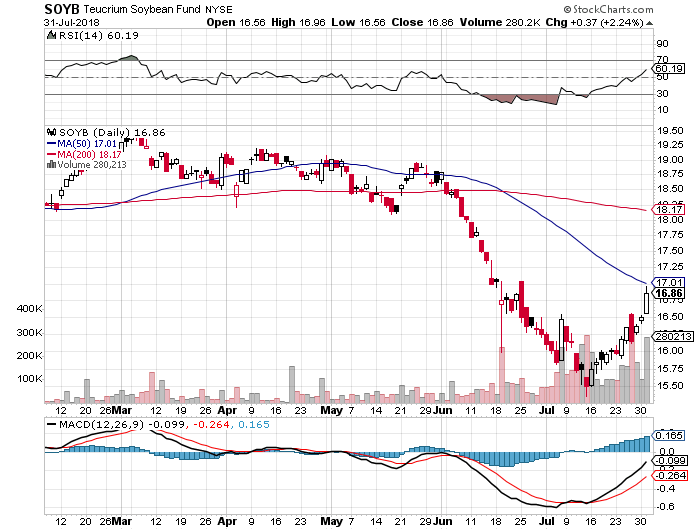Click the 60.19 RSI value tag
Viewport: 700px width, 530px height.
pyautogui.click(x=669, y=69)
